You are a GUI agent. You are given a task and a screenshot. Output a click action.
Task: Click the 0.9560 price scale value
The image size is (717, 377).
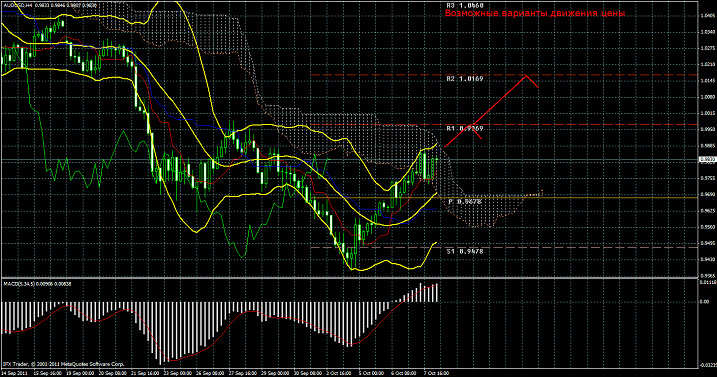708,227
